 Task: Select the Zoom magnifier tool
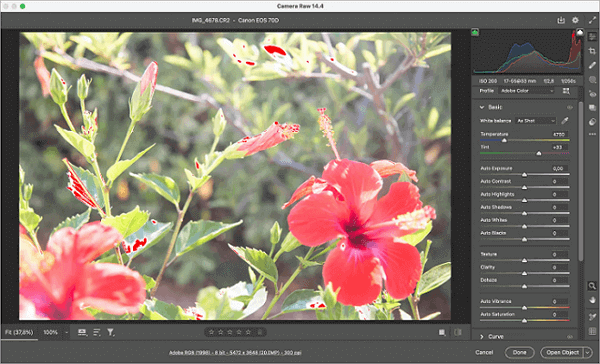click(592, 286)
